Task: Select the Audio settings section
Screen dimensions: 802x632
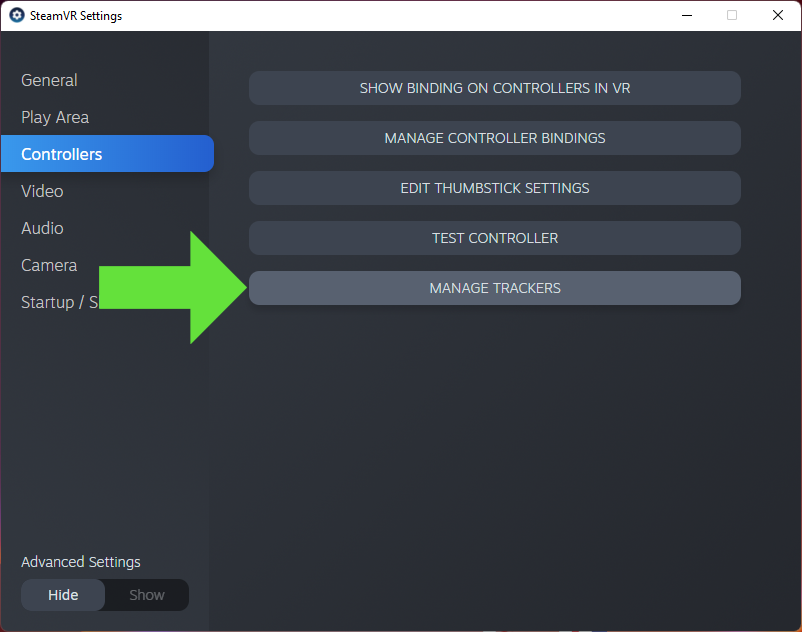Action: coord(42,228)
